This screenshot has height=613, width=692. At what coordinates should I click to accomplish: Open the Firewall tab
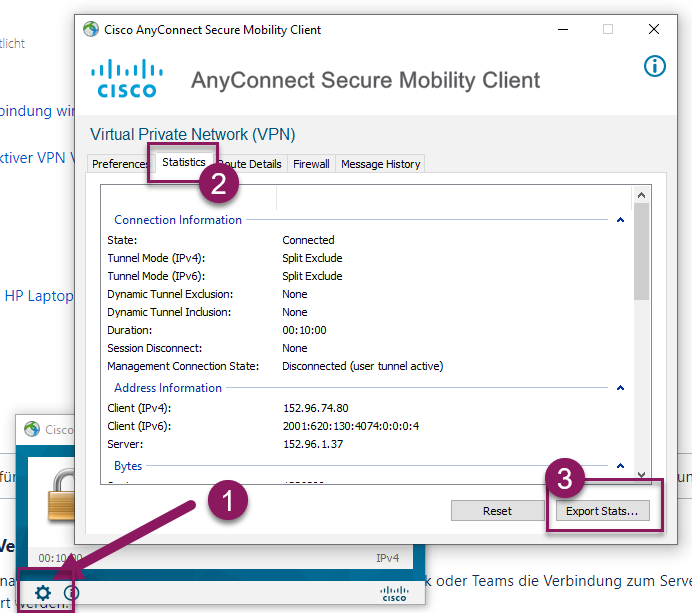pyautogui.click(x=311, y=164)
